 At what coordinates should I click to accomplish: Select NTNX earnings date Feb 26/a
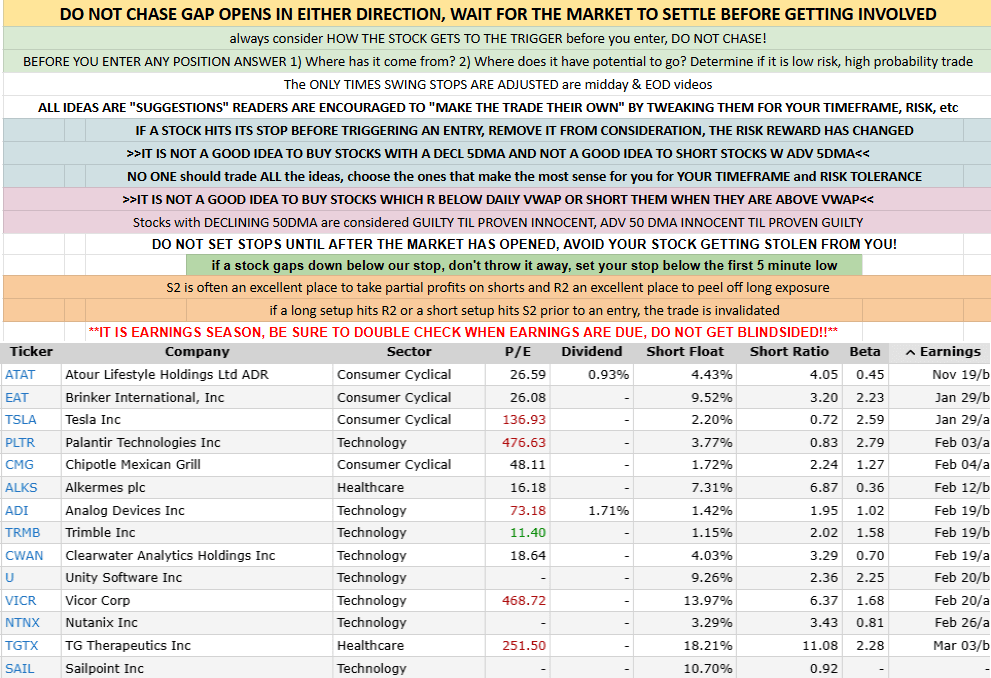[x=962, y=622]
